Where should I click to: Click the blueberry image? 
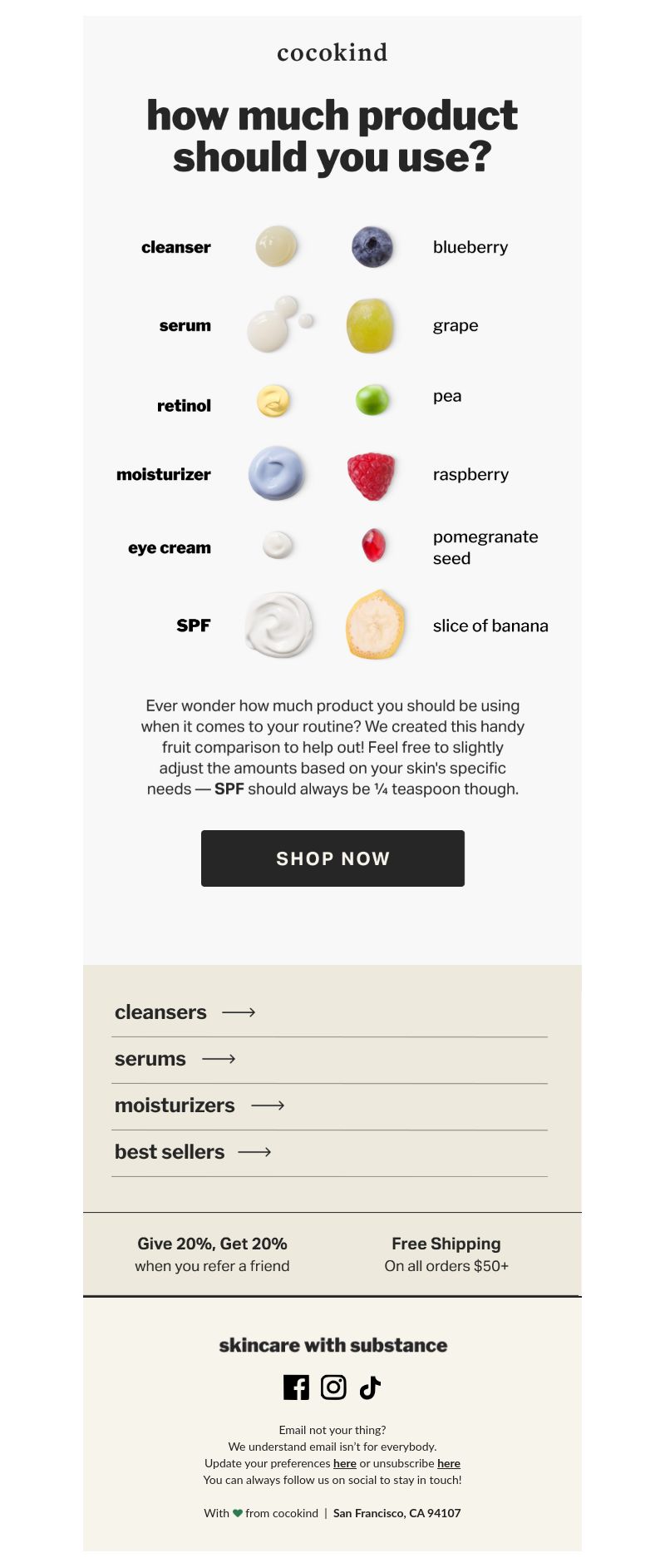tap(372, 247)
